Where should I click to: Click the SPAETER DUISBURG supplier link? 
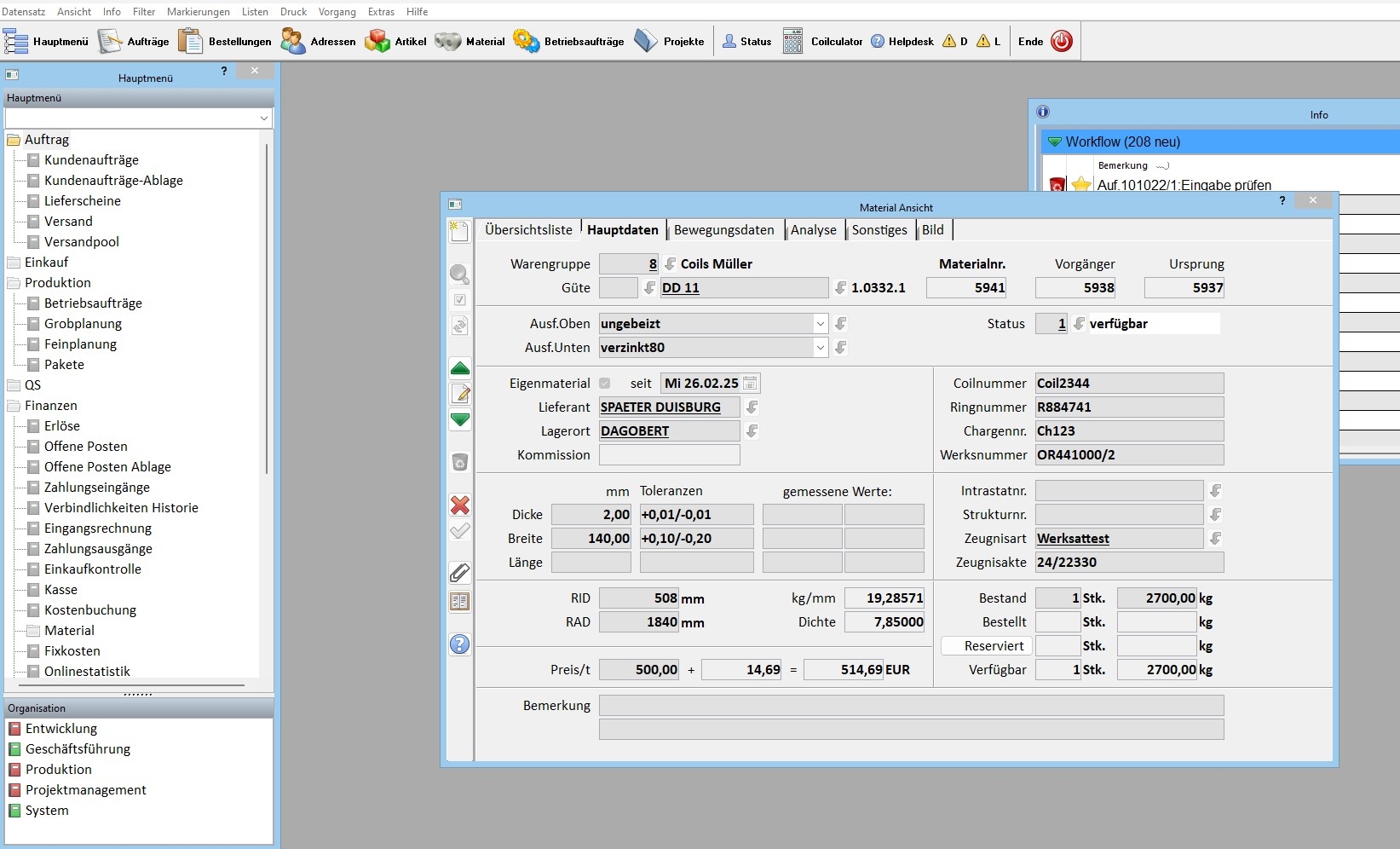[660, 407]
